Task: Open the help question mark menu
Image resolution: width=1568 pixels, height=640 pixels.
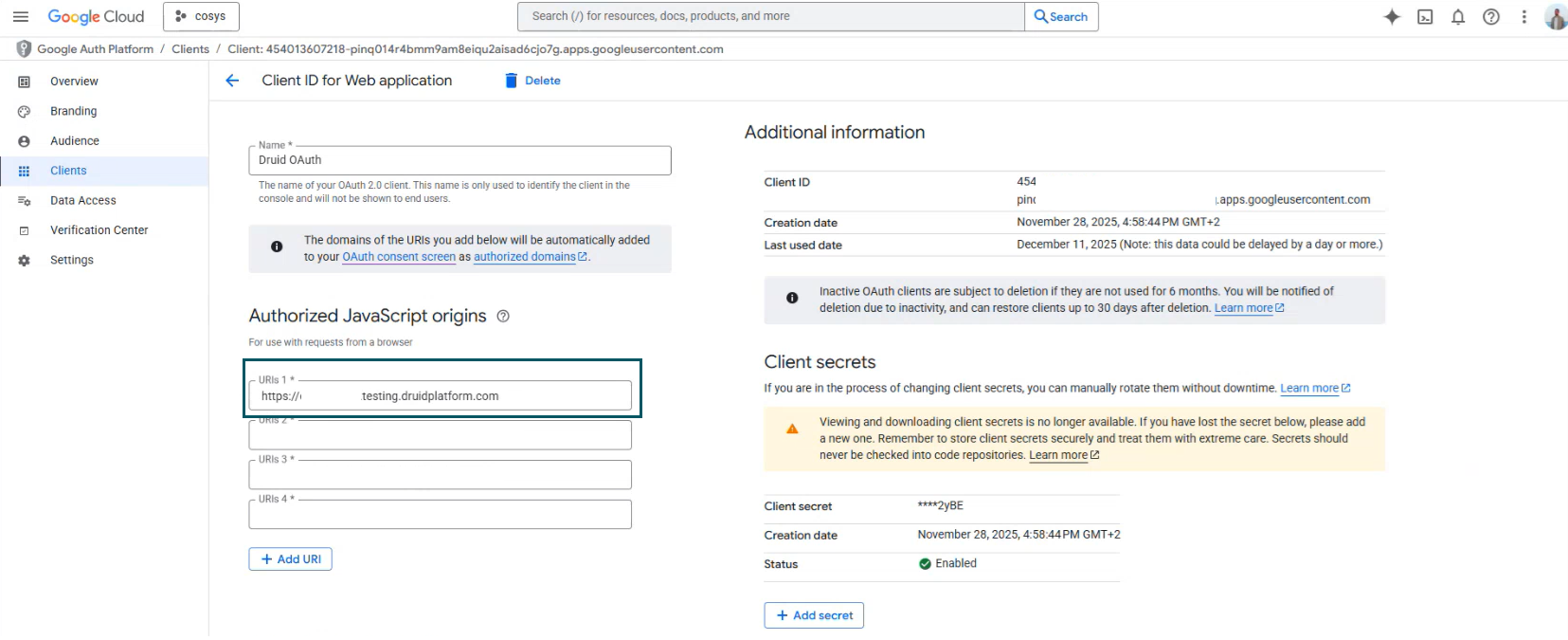Action: [x=1491, y=17]
